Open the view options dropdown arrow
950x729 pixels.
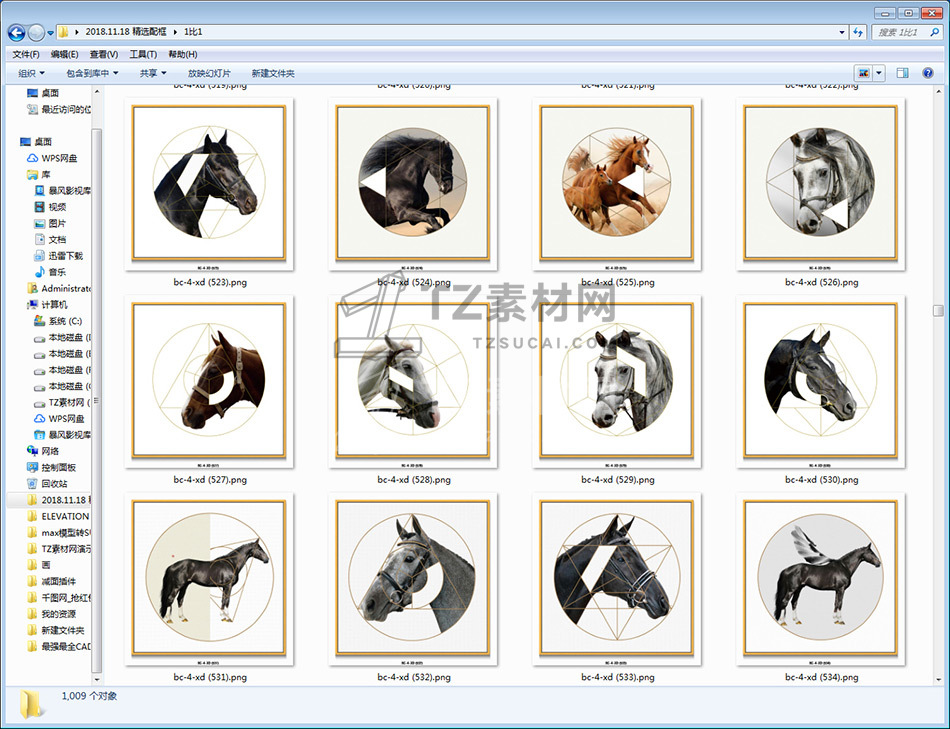point(879,73)
